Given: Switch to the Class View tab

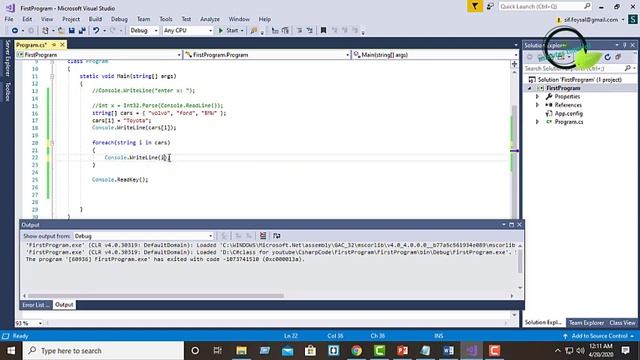Looking at the screenshot, I should coord(622,322).
